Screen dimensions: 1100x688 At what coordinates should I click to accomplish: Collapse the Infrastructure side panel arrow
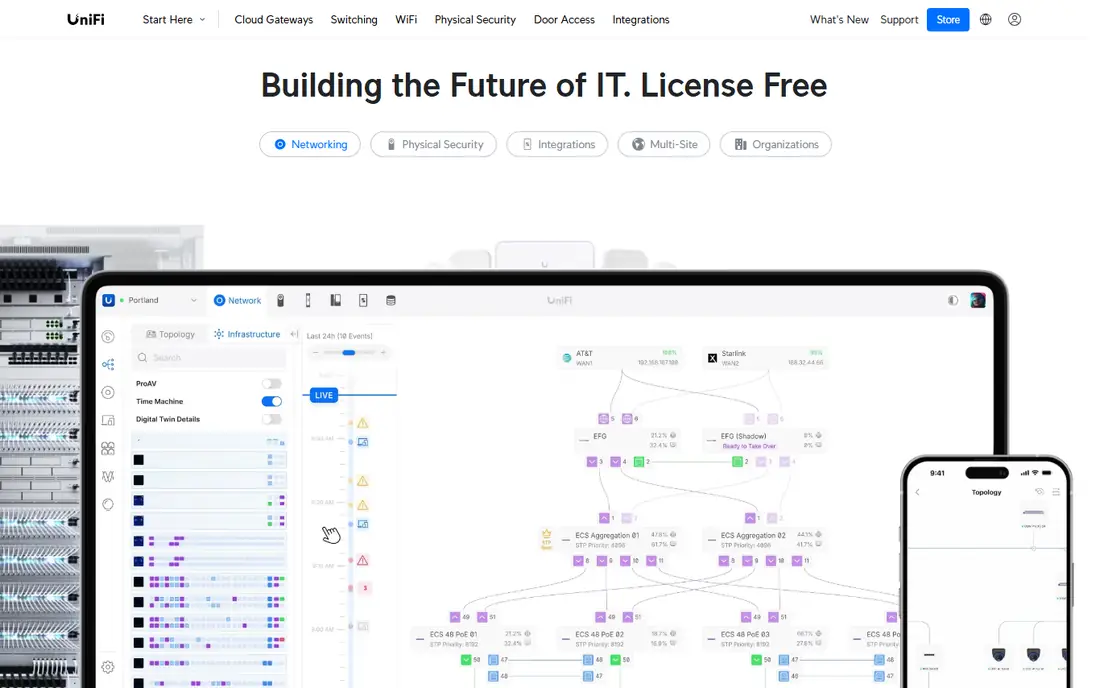294,335
